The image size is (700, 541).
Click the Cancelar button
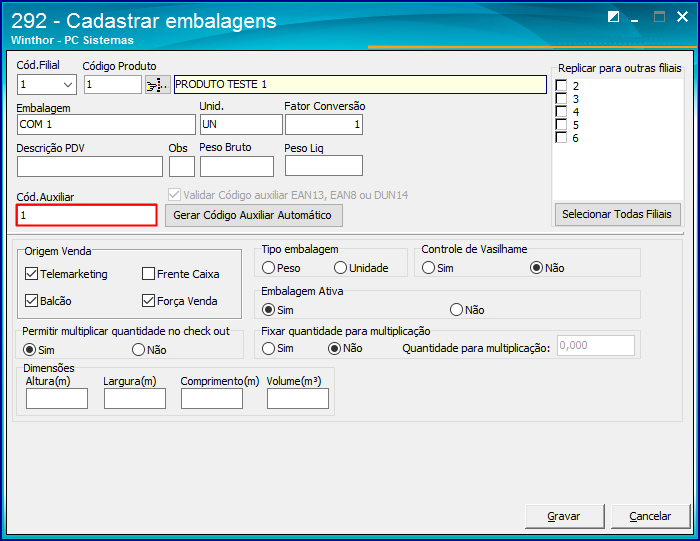[x=650, y=516]
